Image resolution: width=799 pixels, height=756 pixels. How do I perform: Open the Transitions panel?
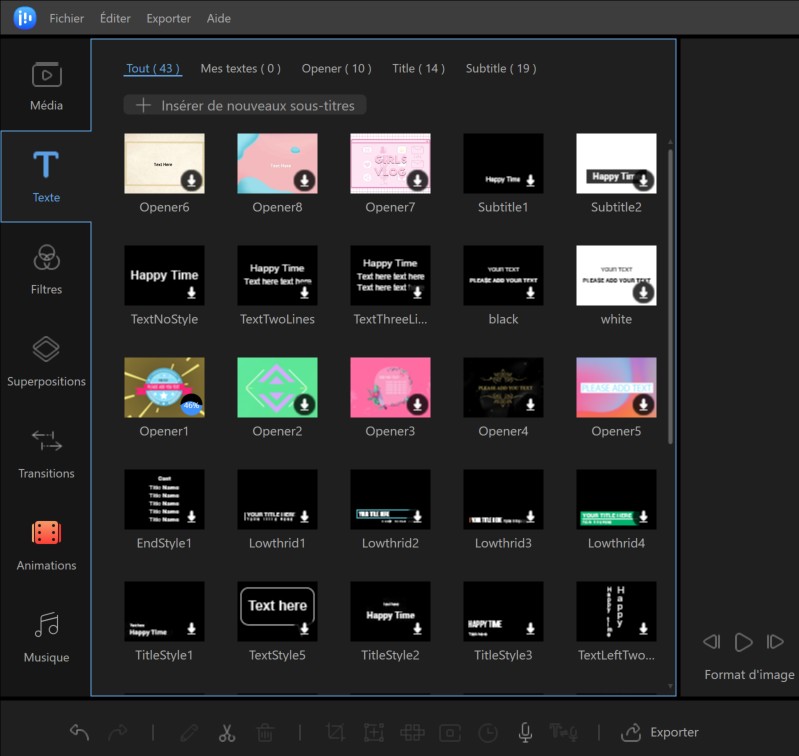(x=46, y=453)
